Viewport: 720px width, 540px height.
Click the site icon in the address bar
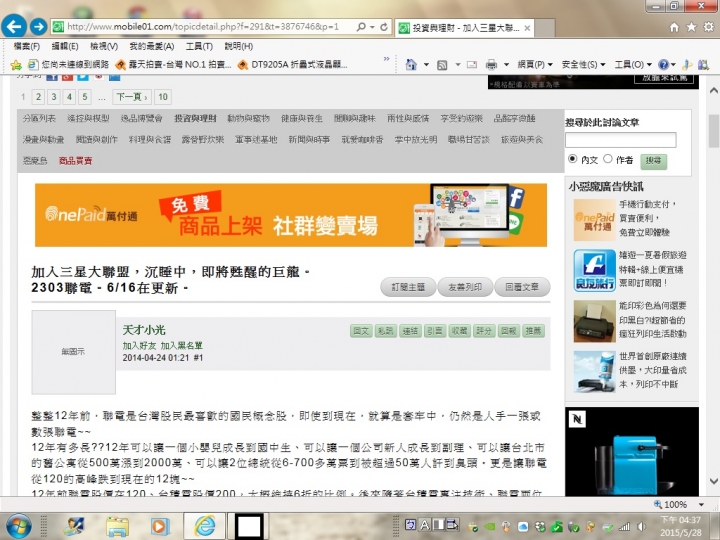58,27
